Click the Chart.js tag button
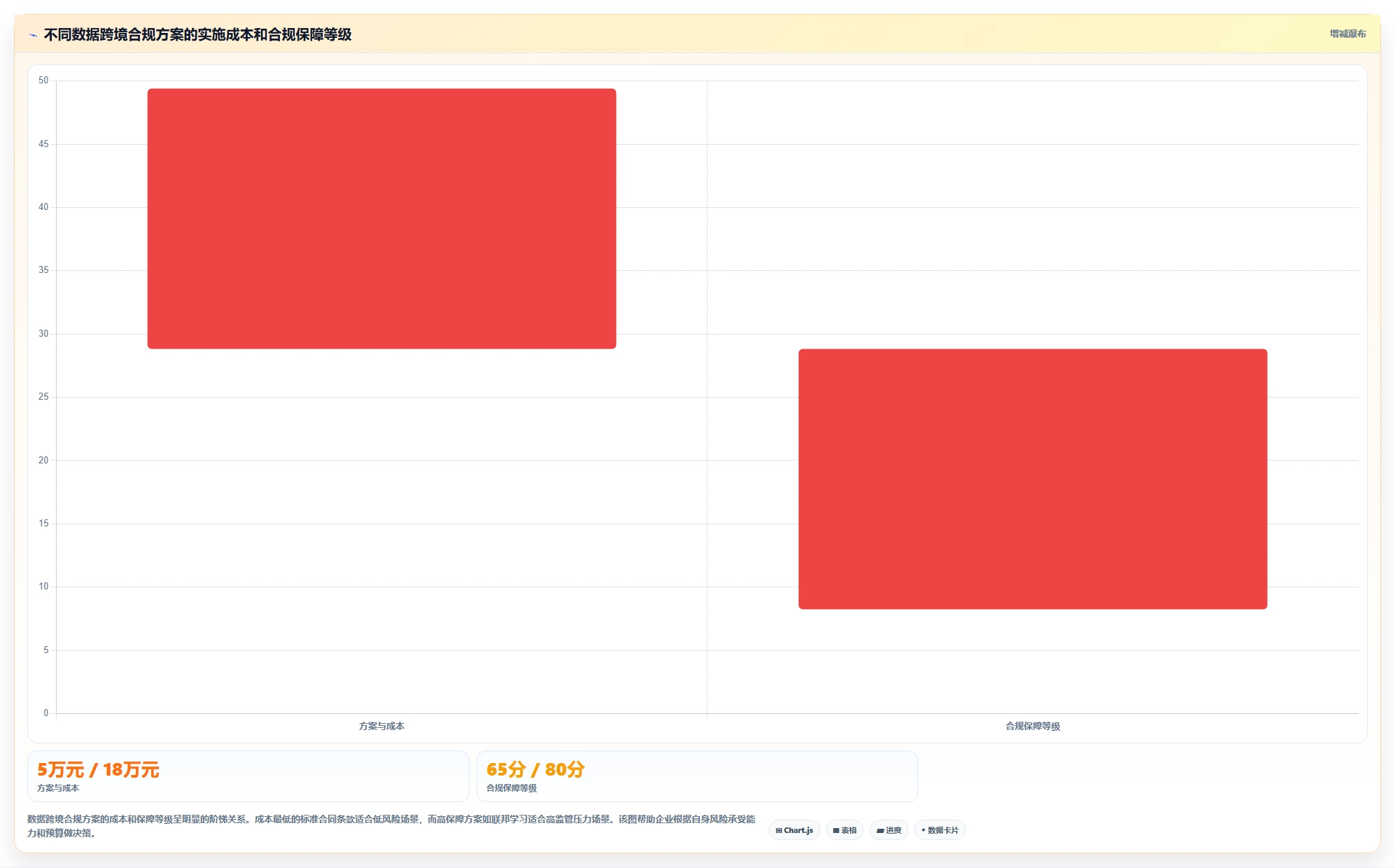 coord(794,830)
